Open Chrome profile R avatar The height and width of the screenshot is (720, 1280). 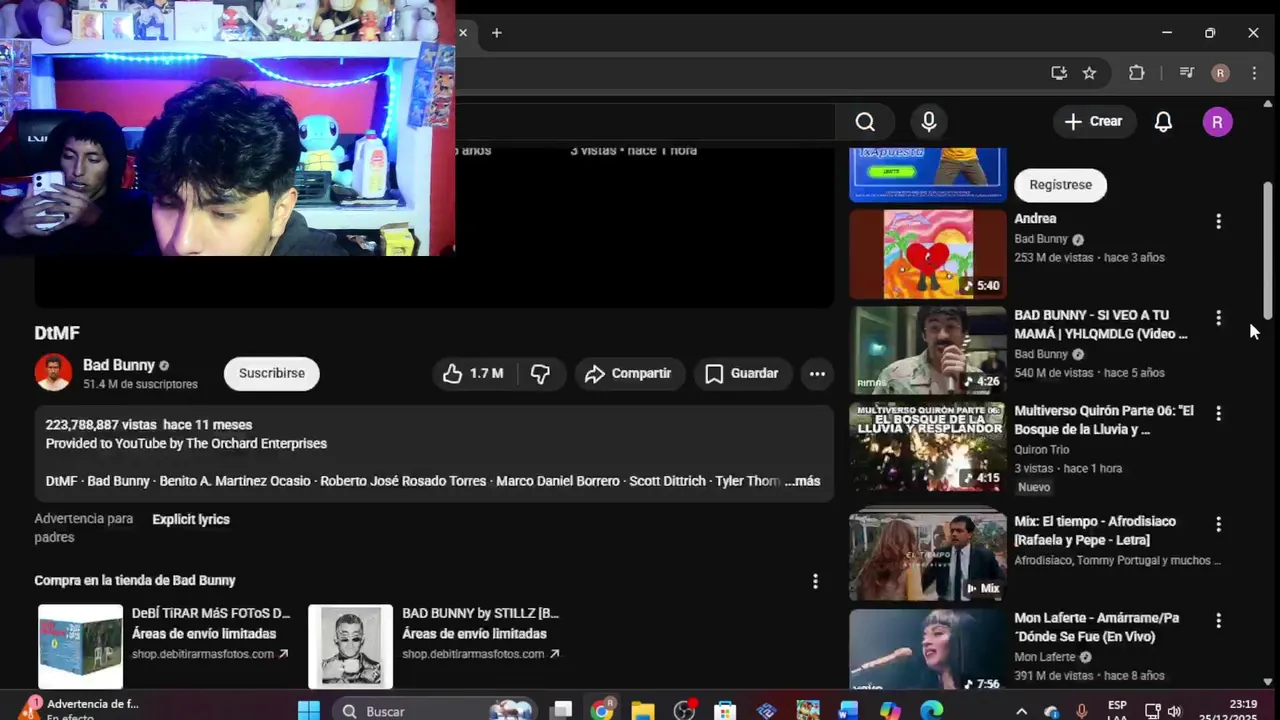[x=1220, y=73]
